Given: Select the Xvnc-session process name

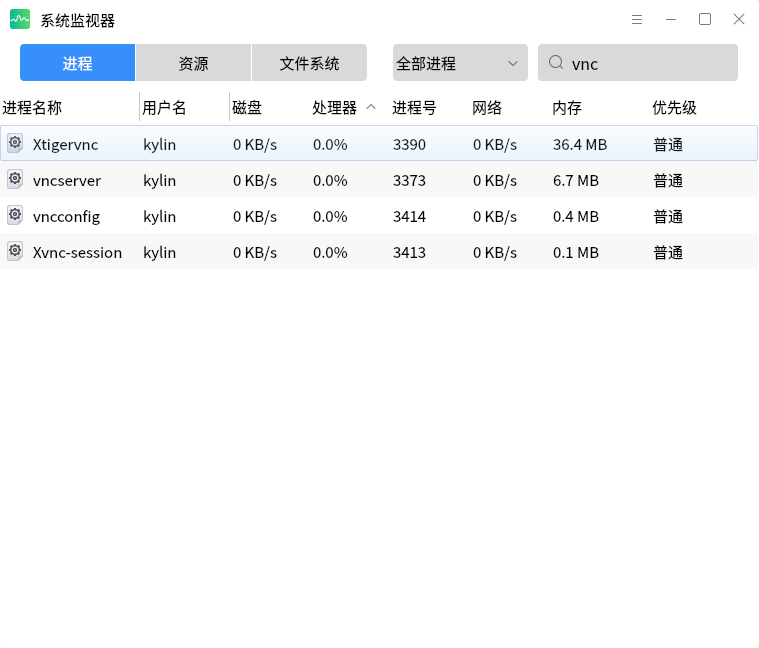Looking at the screenshot, I should coord(77,253).
